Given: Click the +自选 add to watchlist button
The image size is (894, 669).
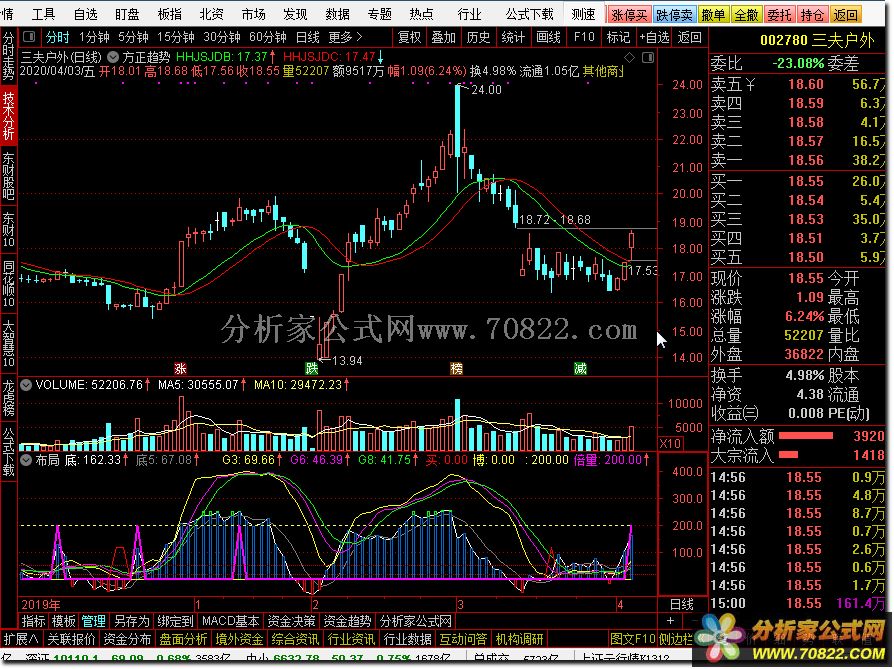Looking at the screenshot, I should 654,37.
